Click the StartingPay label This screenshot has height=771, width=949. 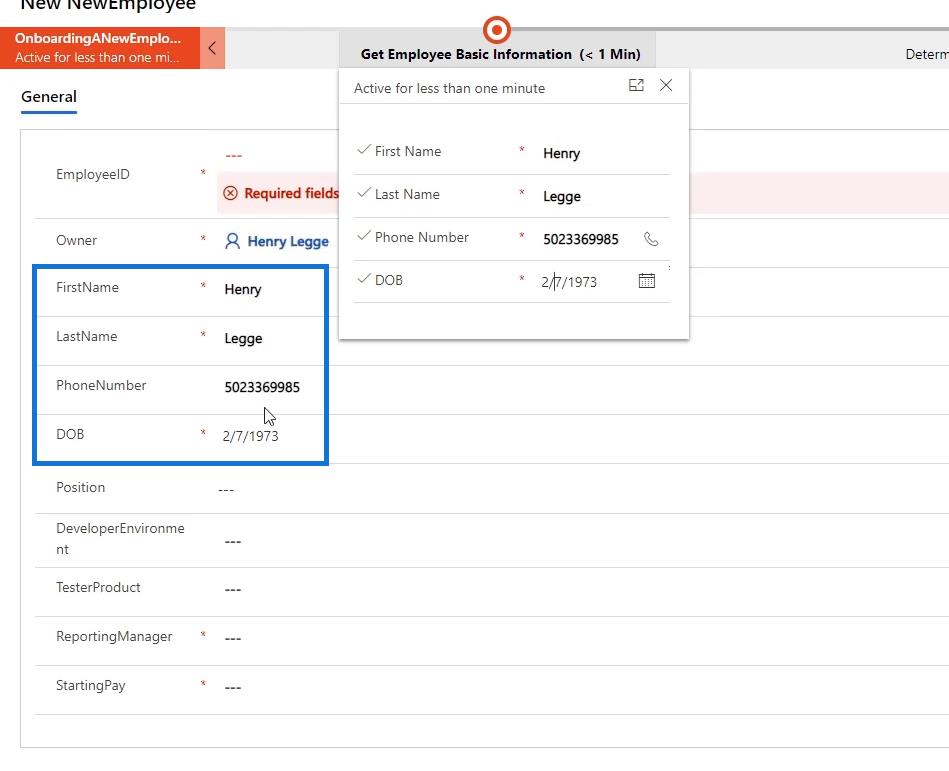tap(90, 686)
